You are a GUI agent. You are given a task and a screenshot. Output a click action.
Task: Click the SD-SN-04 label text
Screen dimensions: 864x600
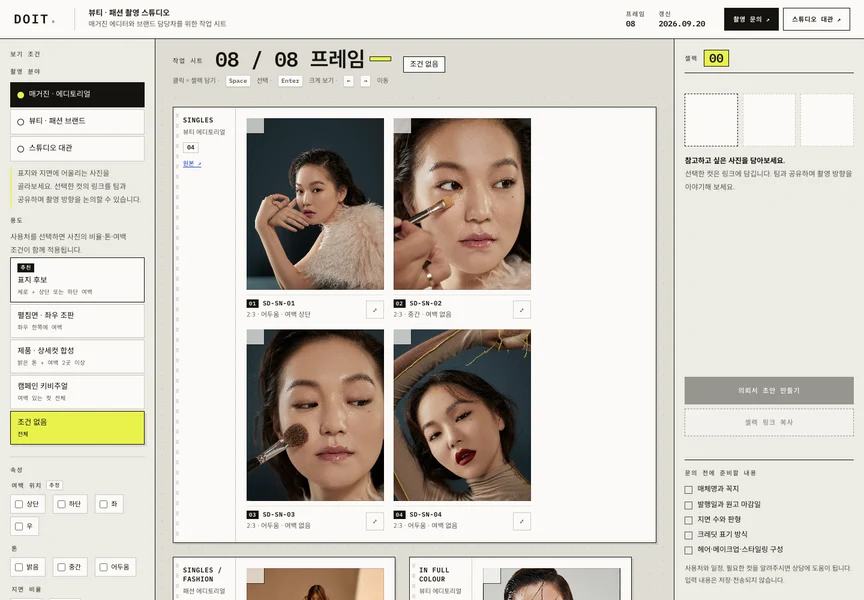click(425, 515)
